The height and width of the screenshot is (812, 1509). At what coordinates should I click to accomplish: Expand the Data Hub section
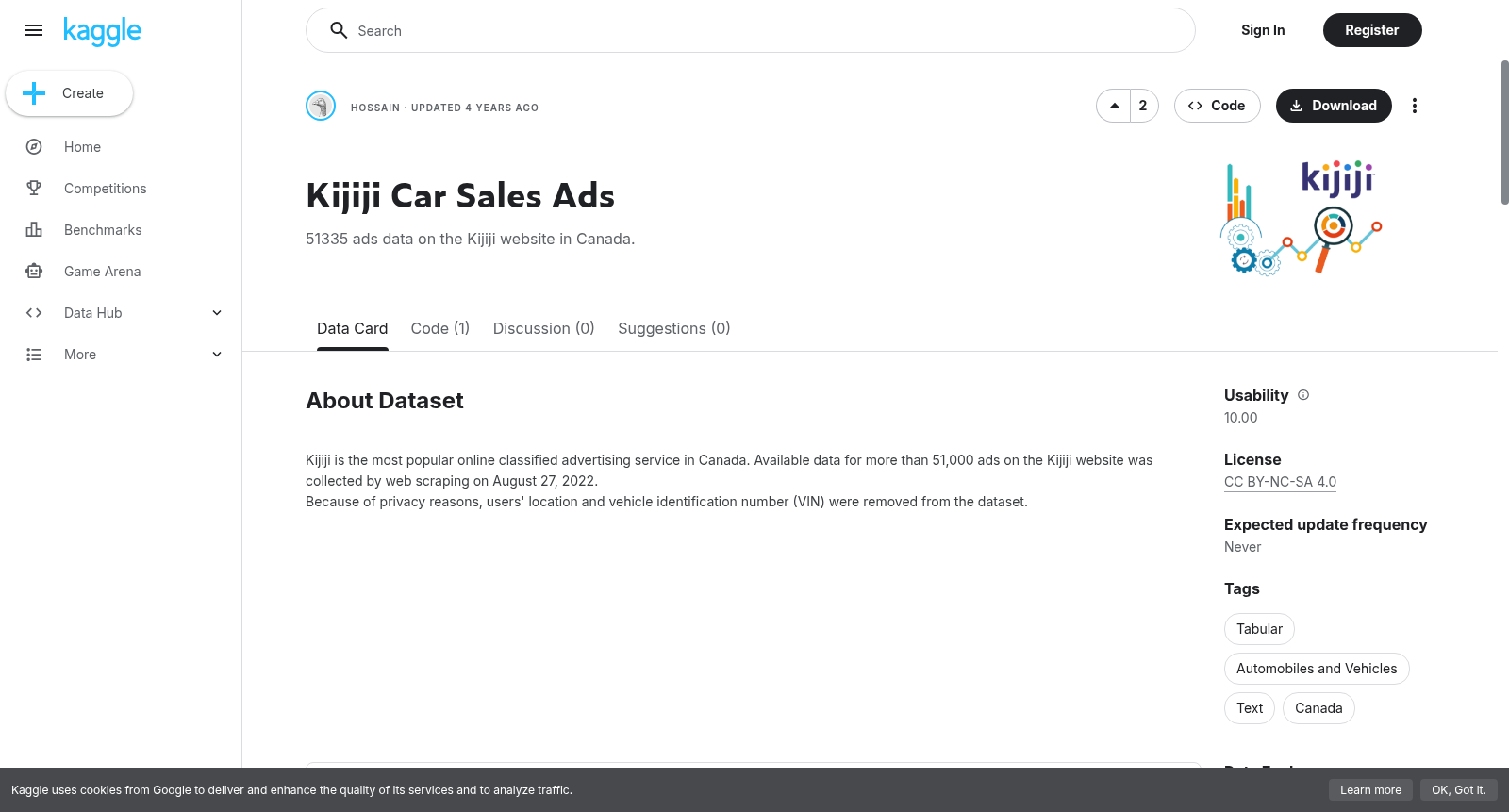(x=217, y=313)
